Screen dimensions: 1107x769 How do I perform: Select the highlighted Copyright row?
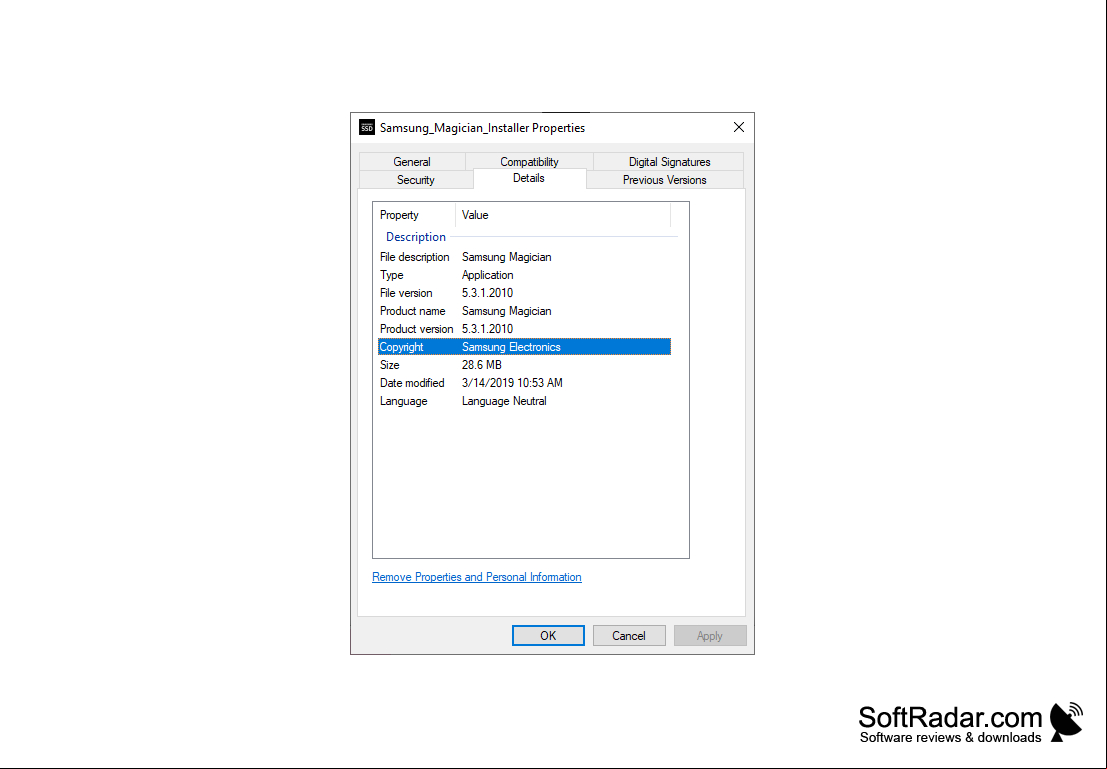point(524,347)
